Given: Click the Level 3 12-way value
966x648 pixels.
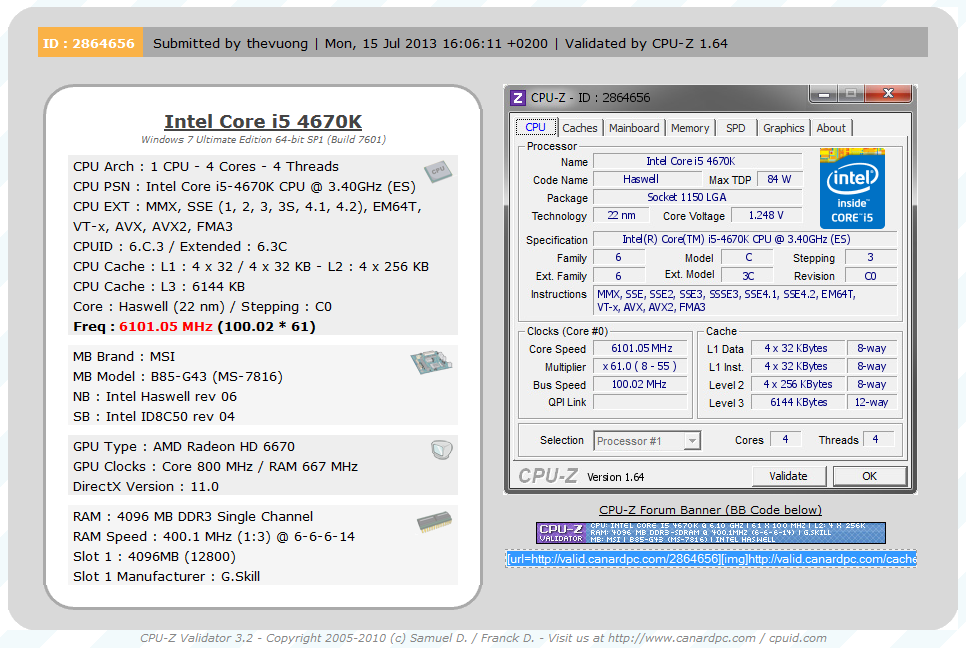Looking at the screenshot, I should click(x=871, y=402).
